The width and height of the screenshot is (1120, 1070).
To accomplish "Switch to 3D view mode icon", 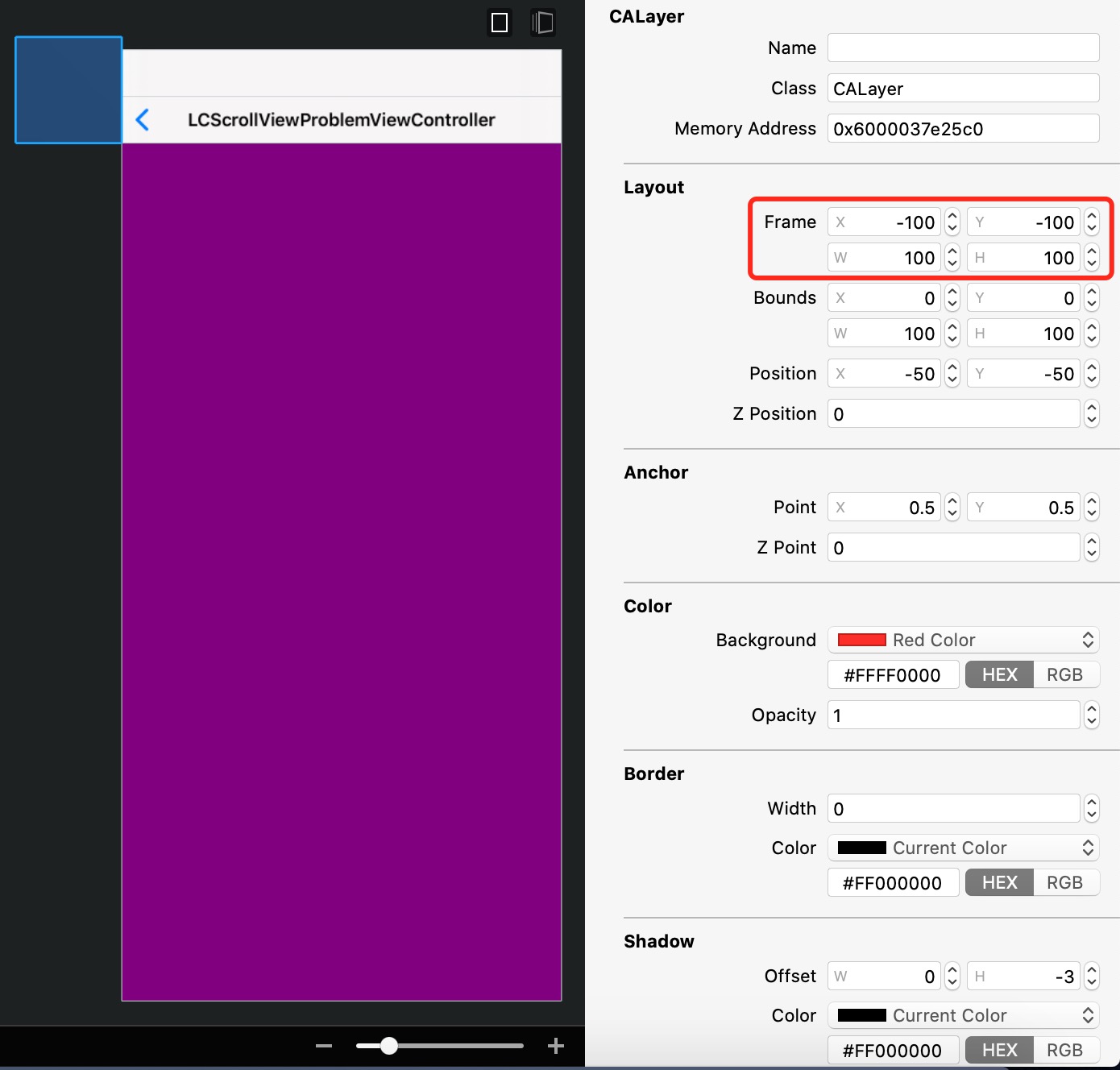I will (x=543, y=23).
